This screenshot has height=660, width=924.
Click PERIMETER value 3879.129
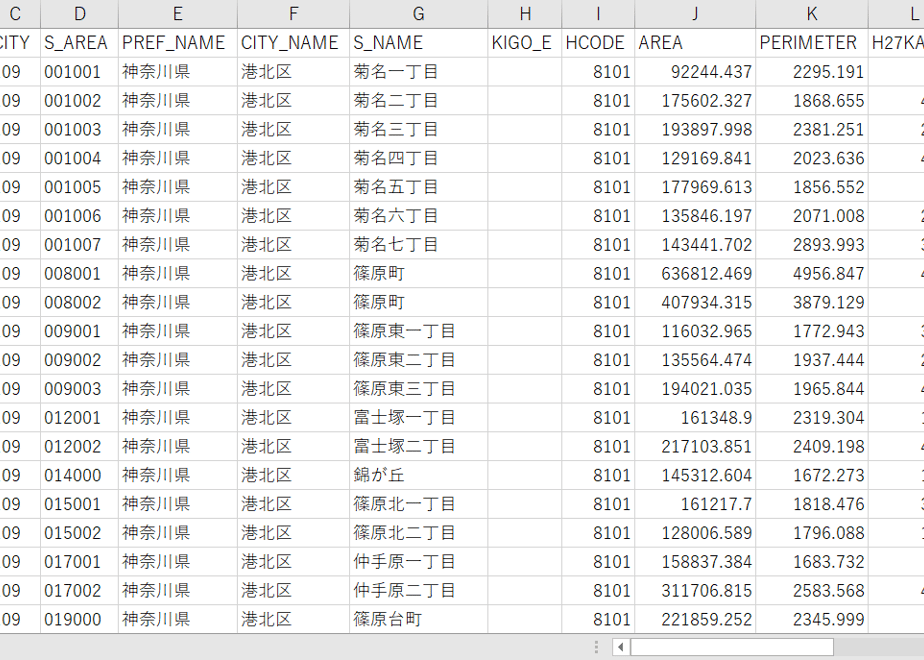pyautogui.click(x=812, y=303)
